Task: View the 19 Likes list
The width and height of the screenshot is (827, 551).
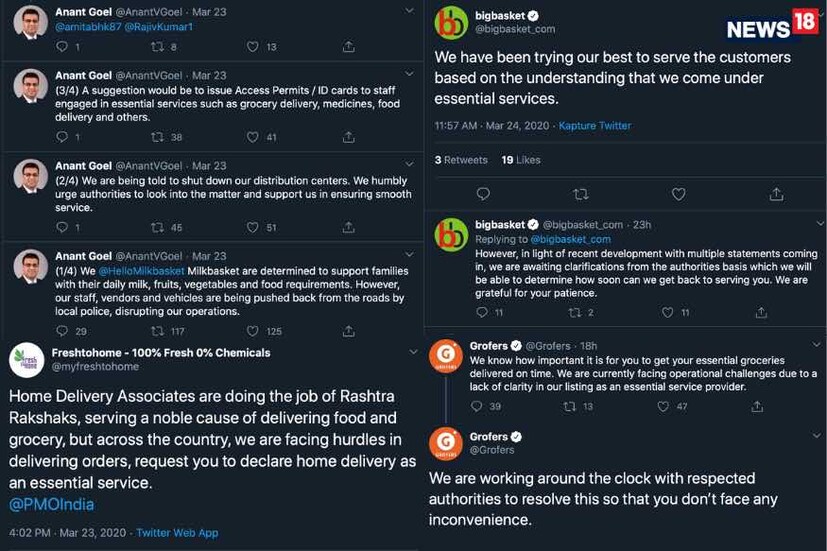Action: [x=521, y=160]
